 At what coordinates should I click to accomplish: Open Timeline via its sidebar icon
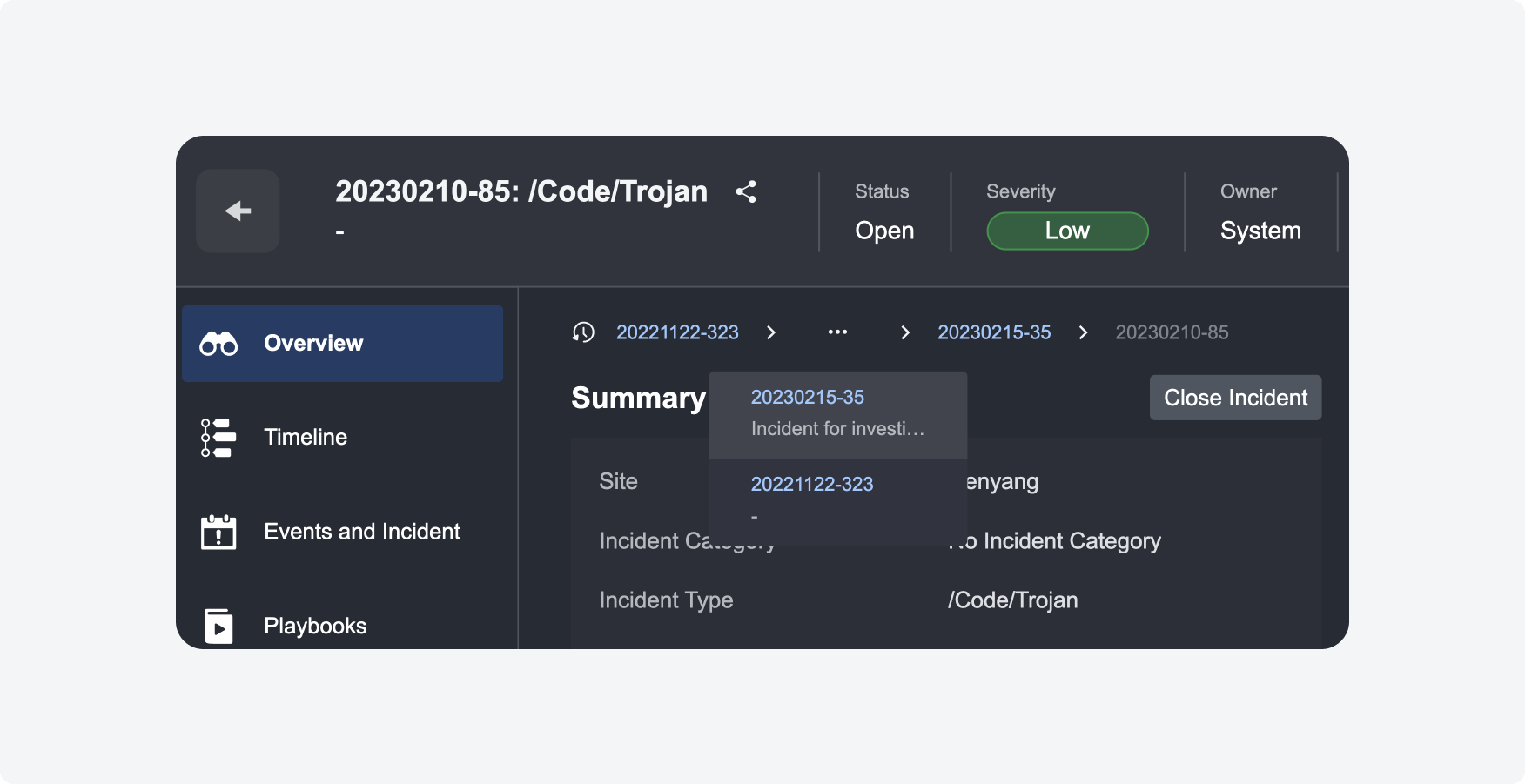coord(218,438)
